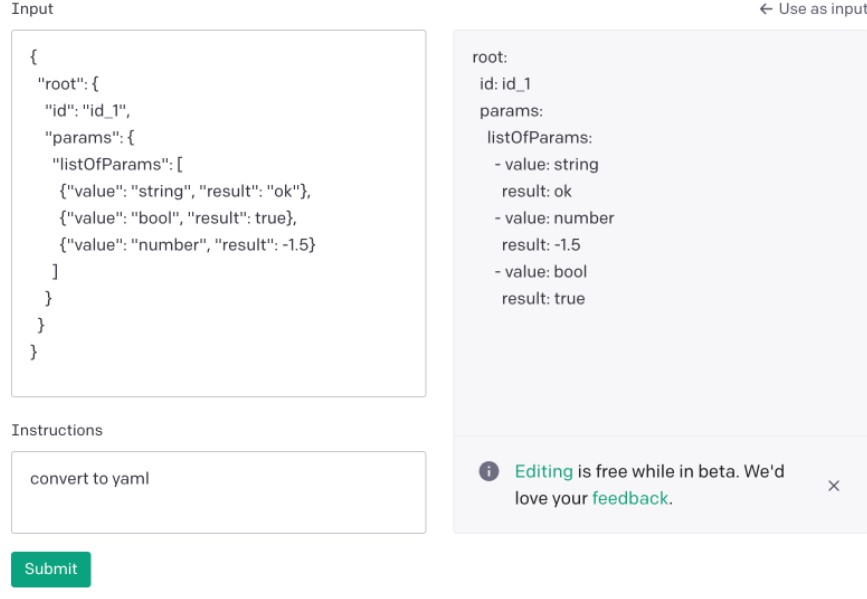
Task: Click the Use as input text
Action: [x=822, y=9]
